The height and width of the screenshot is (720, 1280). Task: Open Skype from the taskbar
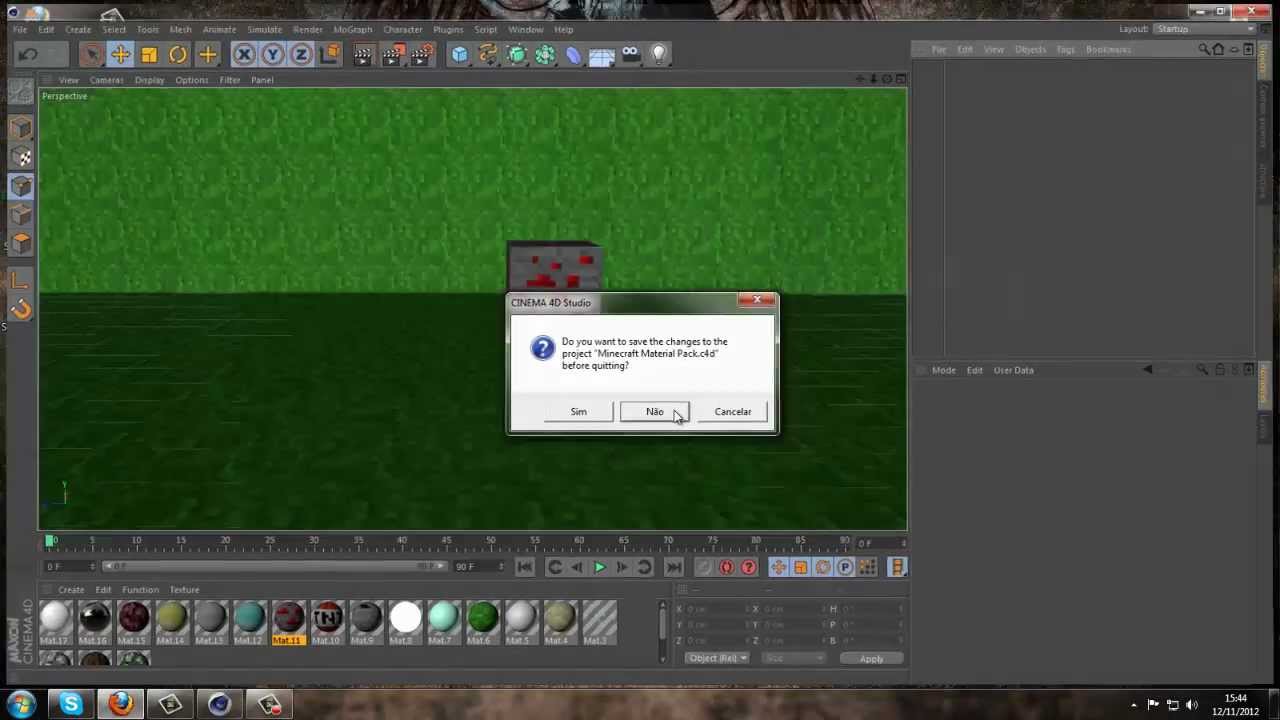pos(71,704)
